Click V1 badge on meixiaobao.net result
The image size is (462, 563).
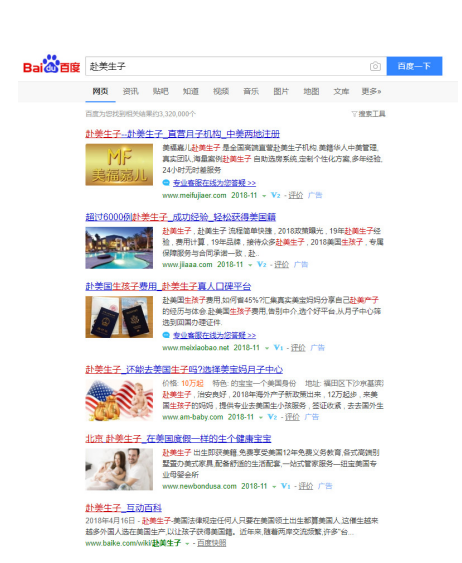[x=278, y=348]
